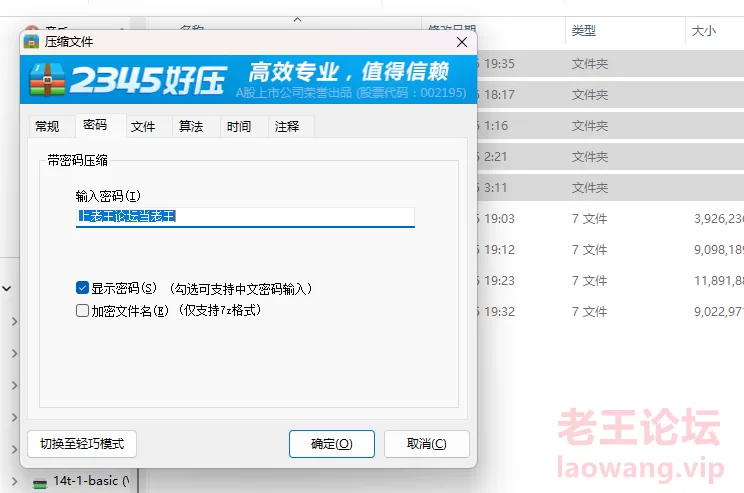Select the 文件夹 row dated 19:35
This screenshot has height=493, width=744.
coord(610,64)
